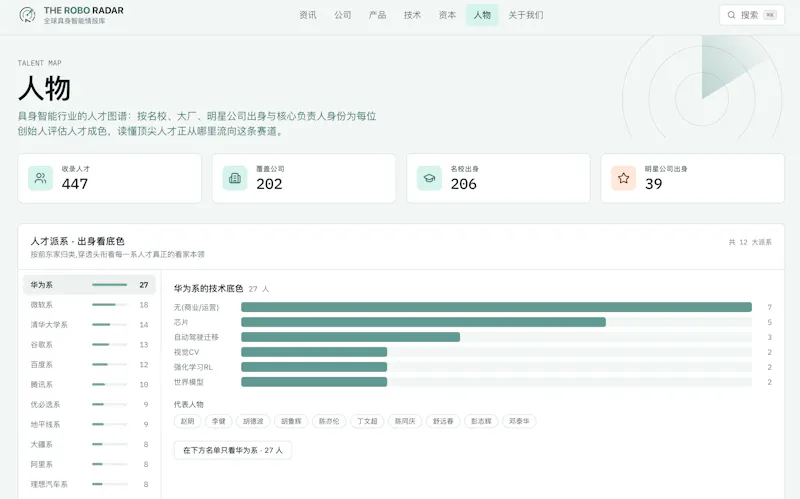800x499 pixels.
Task: Click the 自动驾驶迁移 progress bar
Action: pos(496,337)
